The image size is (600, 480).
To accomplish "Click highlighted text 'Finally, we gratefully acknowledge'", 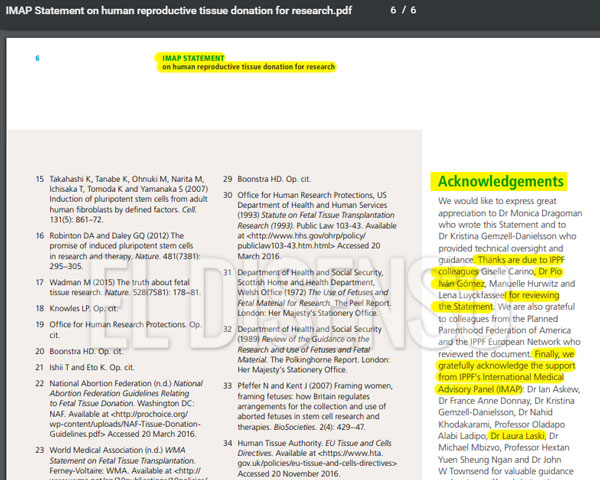I will [507, 360].
